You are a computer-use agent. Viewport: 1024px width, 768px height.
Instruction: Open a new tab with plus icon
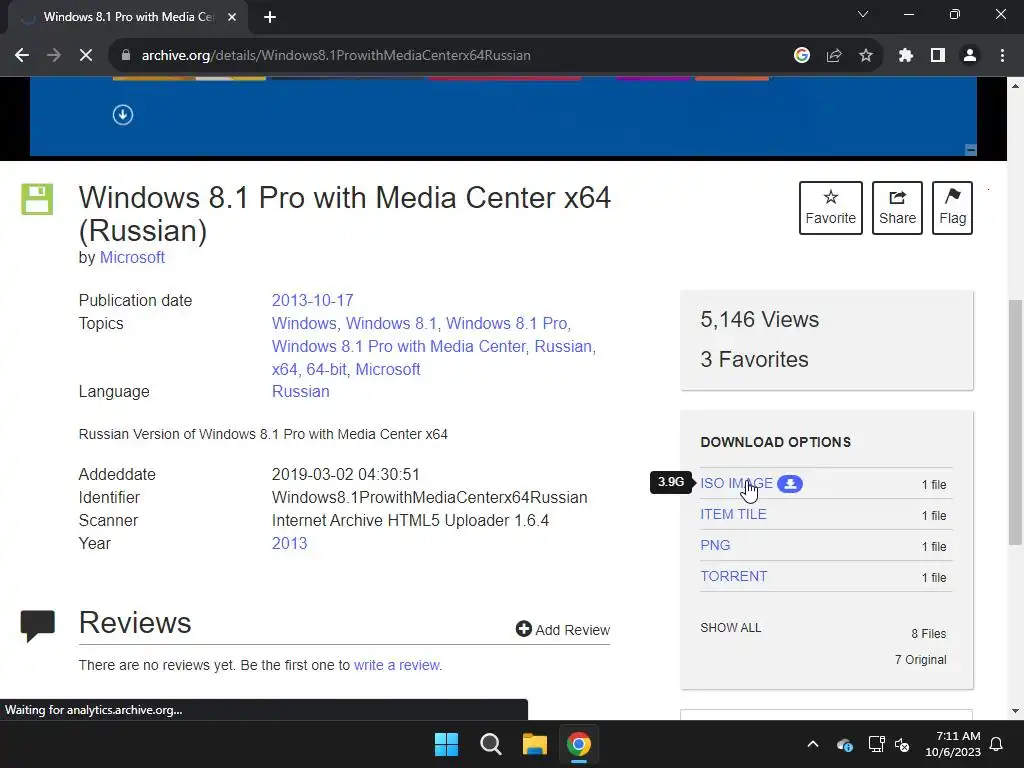pyautogui.click(x=270, y=17)
